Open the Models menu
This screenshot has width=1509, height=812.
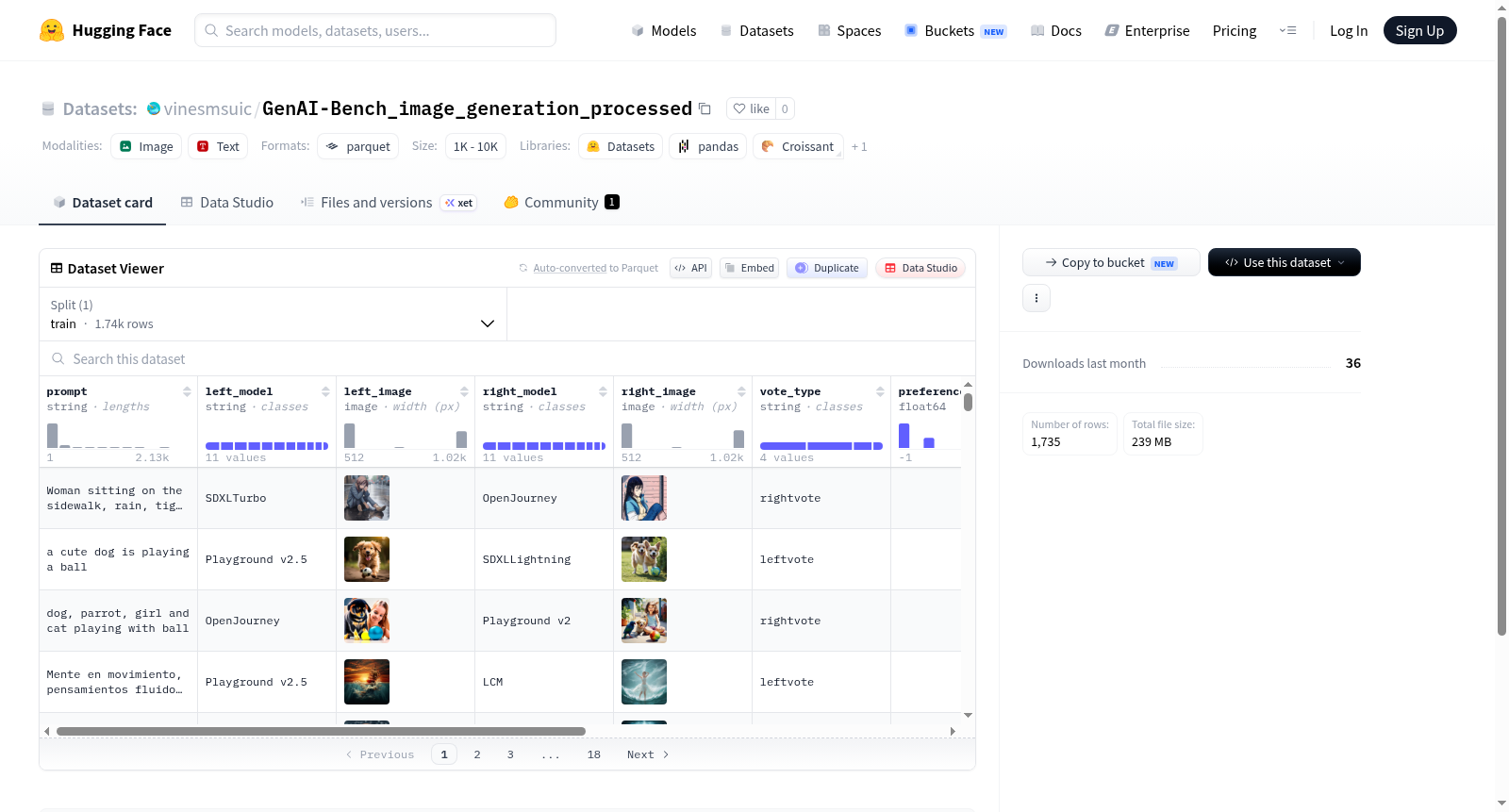pos(664,30)
